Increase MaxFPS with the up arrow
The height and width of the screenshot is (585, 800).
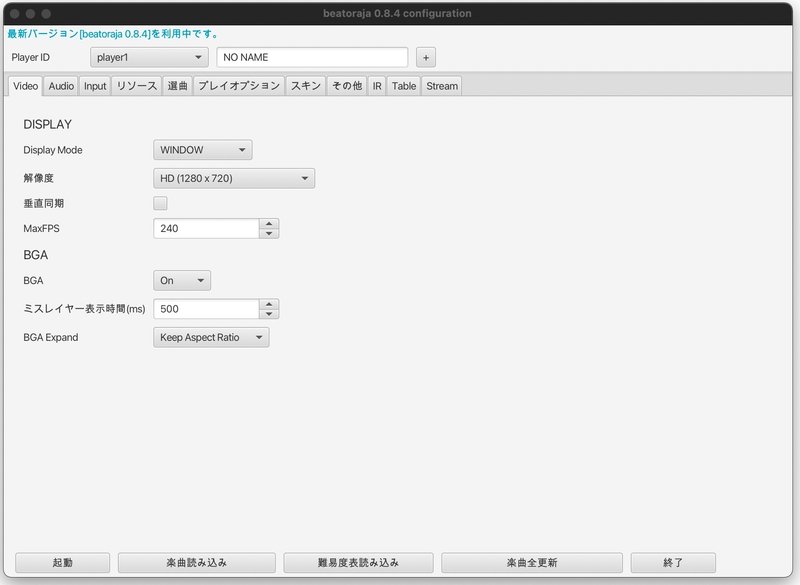click(269, 223)
